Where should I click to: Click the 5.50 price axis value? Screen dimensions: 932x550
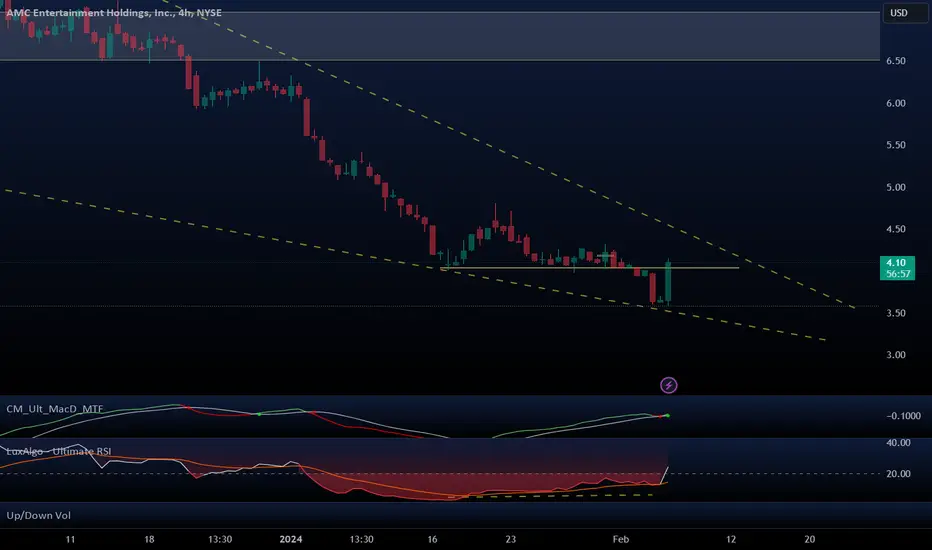896,145
